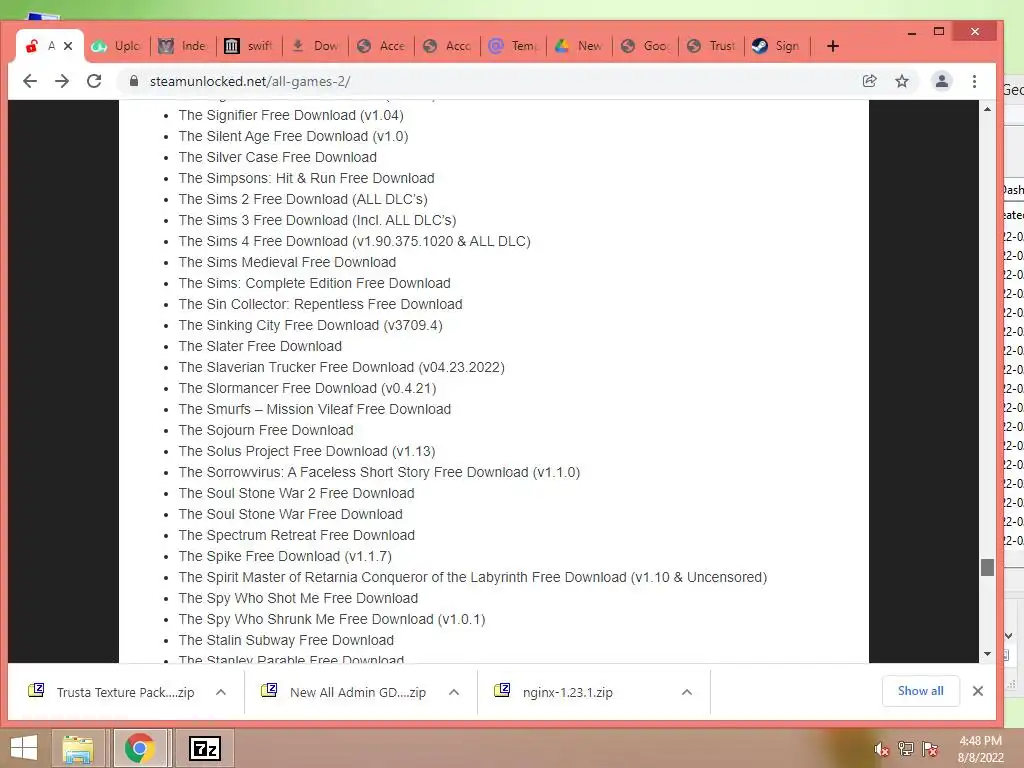Open The Sinking City Free Download
1024x768 pixels.
pyautogui.click(x=310, y=325)
